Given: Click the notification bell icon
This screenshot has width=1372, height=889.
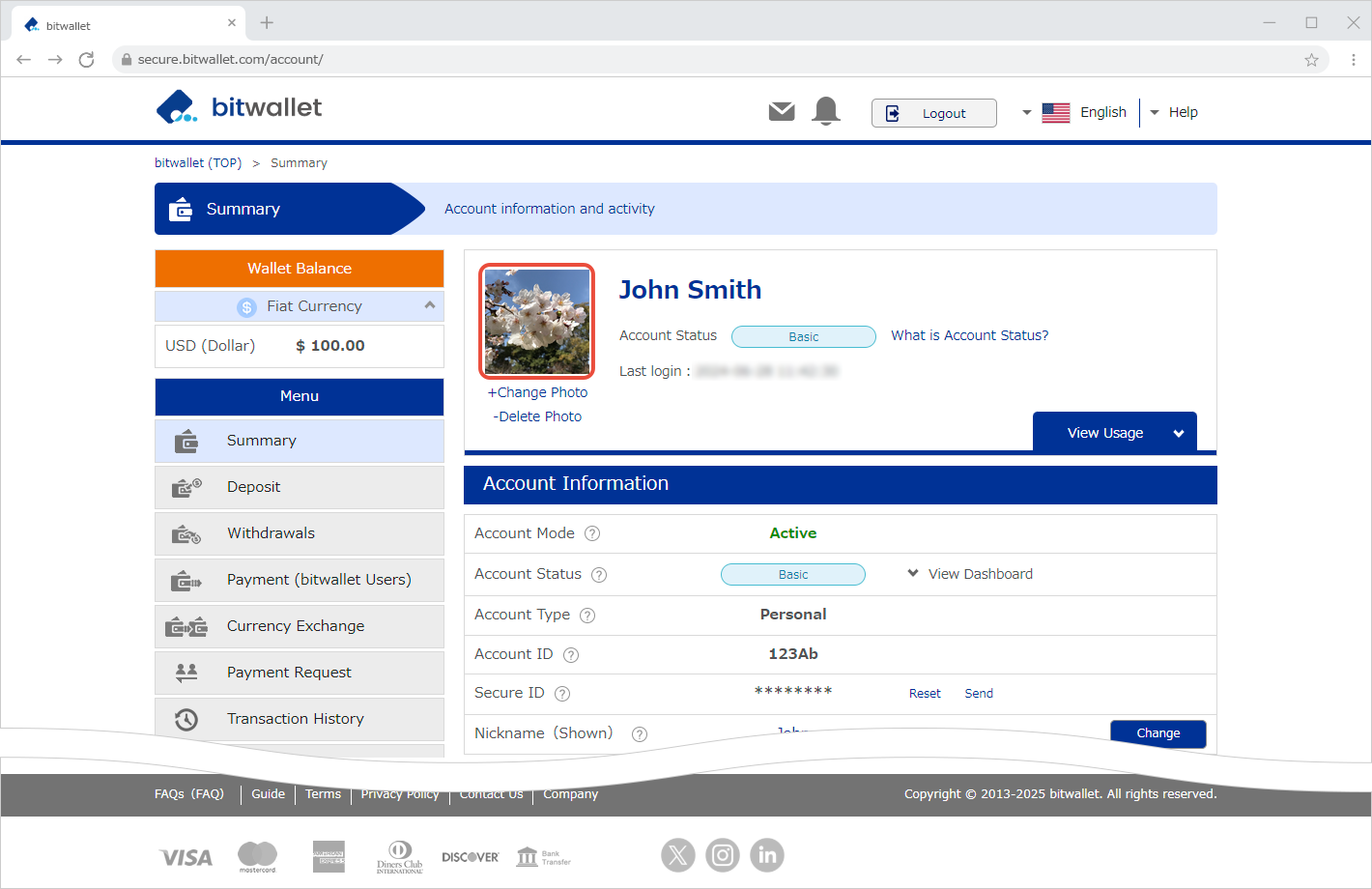Looking at the screenshot, I should click(826, 111).
